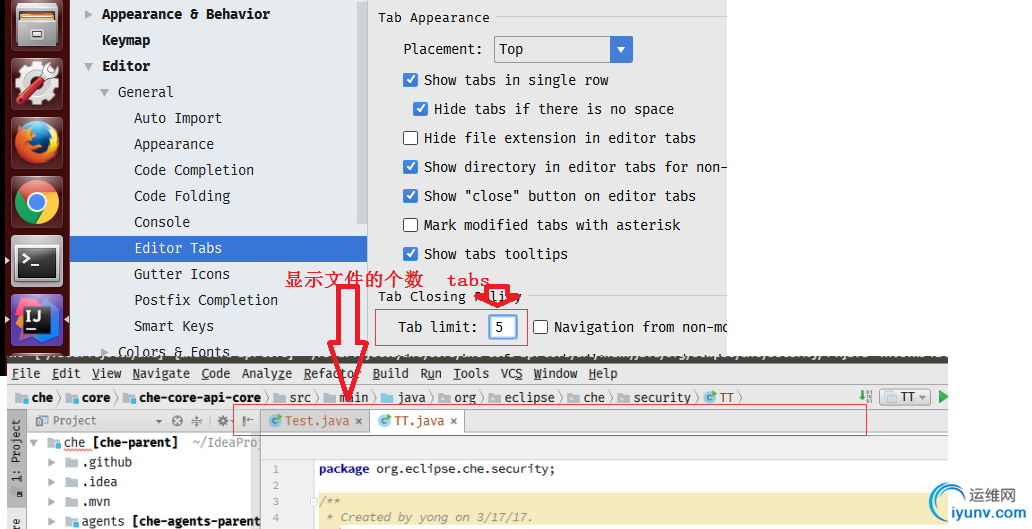Viewport: 1032px width, 529px height.
Task: Click the Tab limit input field
Action: tap(502, 327)
